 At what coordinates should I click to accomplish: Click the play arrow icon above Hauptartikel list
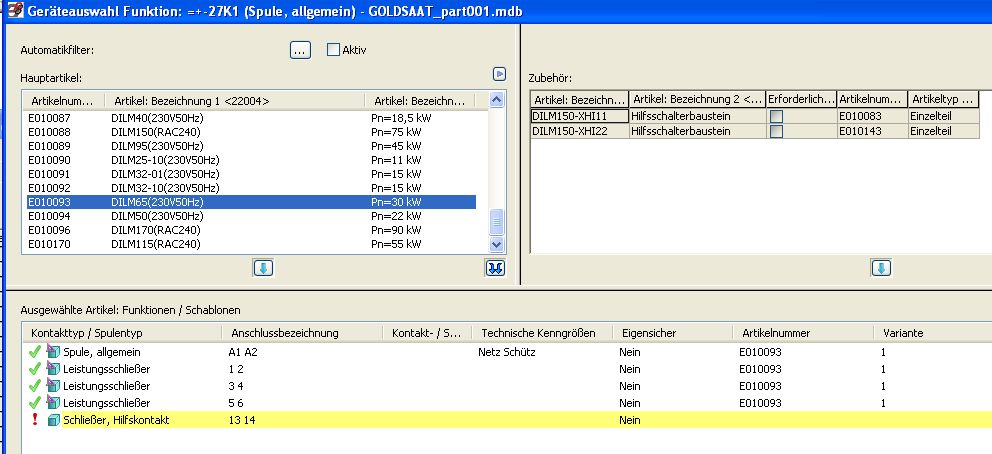coord(499,75)
